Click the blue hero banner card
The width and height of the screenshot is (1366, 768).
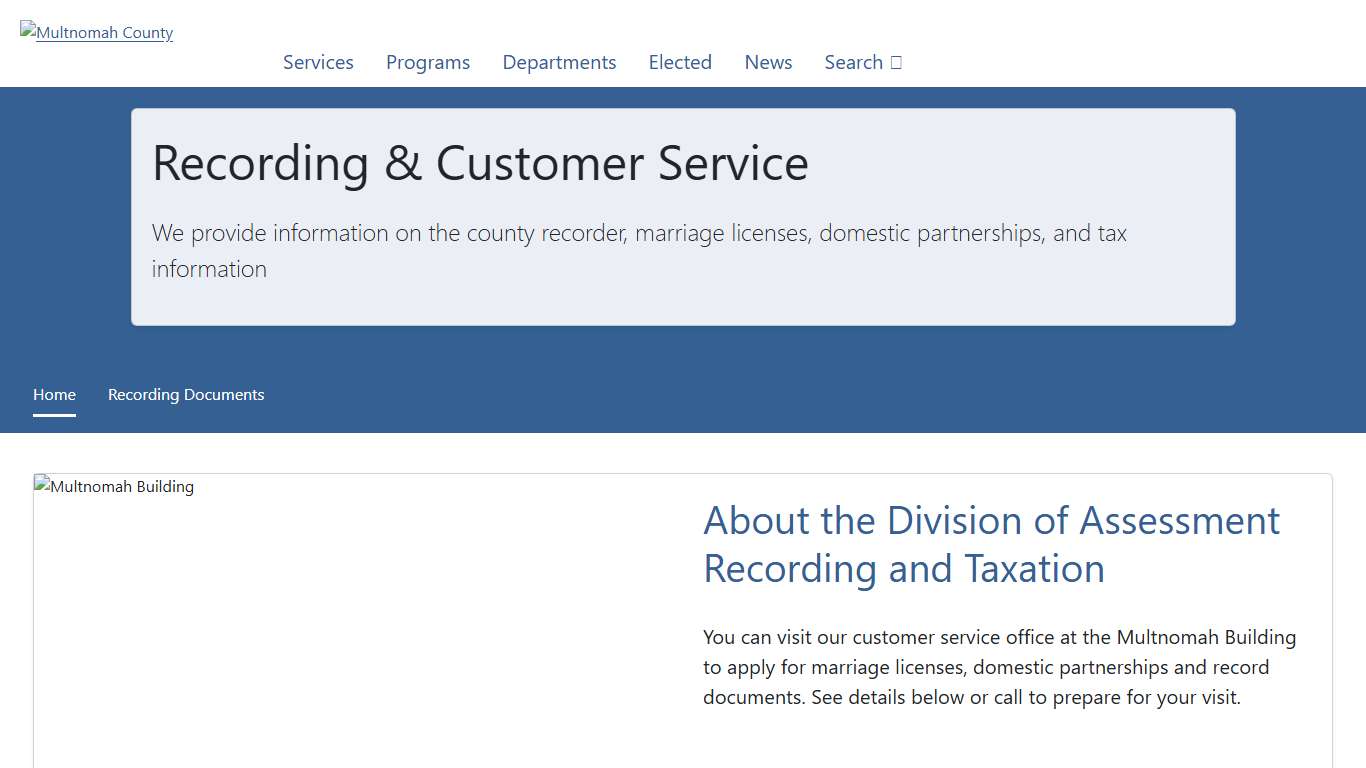click(x=683, y=217)
